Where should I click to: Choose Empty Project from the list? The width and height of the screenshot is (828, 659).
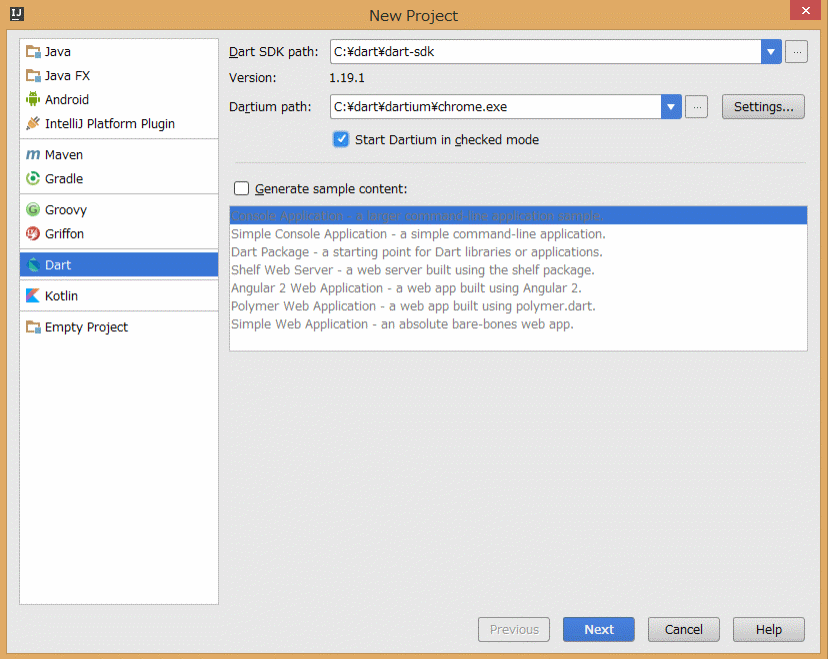86,327
